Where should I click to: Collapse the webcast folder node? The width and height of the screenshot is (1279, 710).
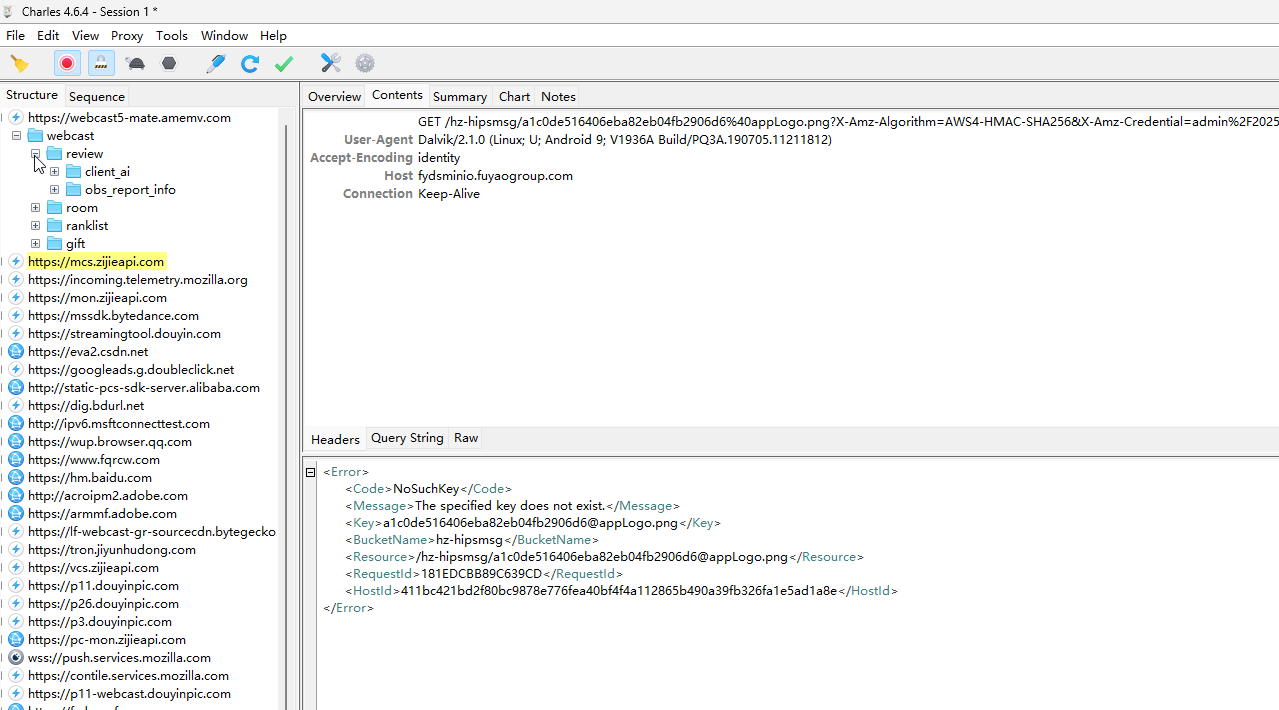(x=17, y=136)
